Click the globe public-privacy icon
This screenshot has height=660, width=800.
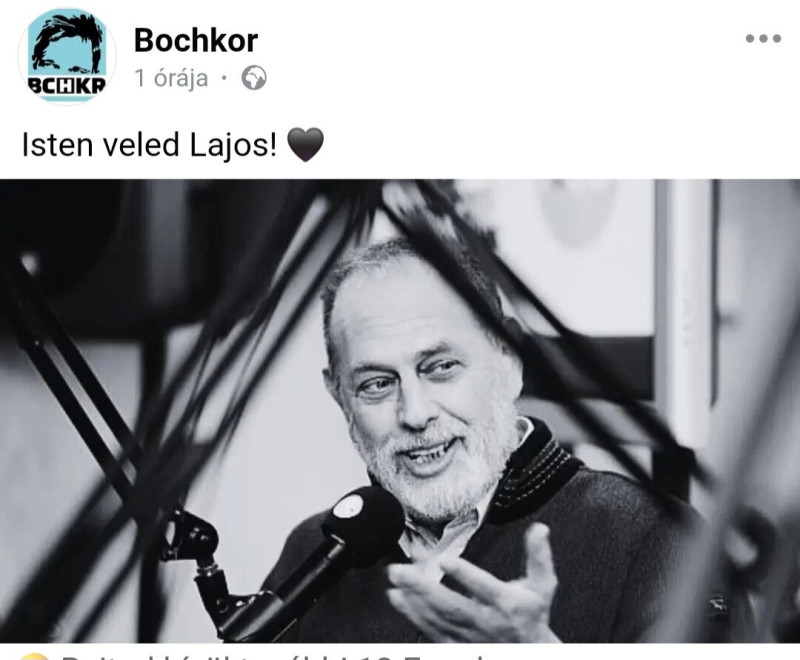pos(254,79)
